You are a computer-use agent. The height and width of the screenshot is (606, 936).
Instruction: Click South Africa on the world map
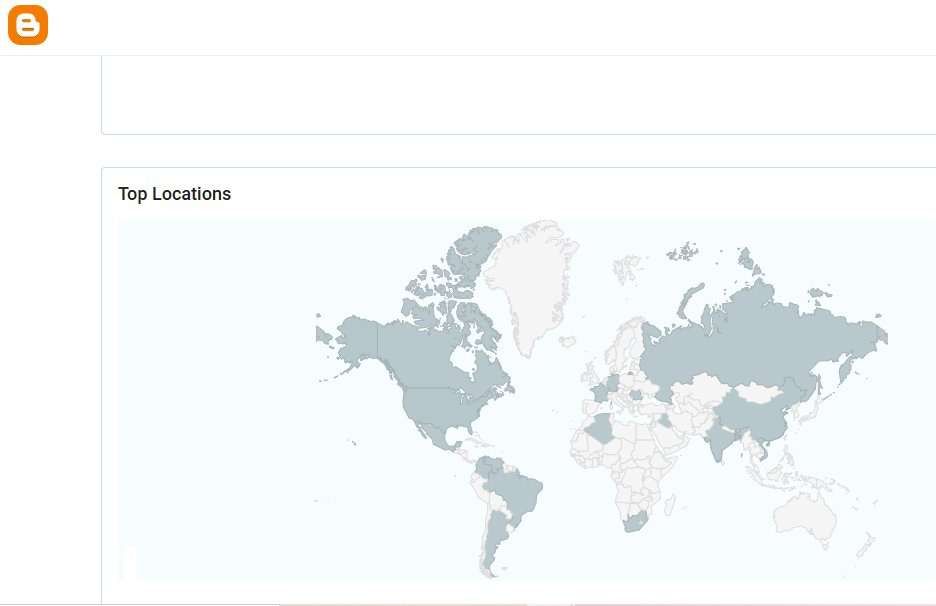[x=635, y=522]
